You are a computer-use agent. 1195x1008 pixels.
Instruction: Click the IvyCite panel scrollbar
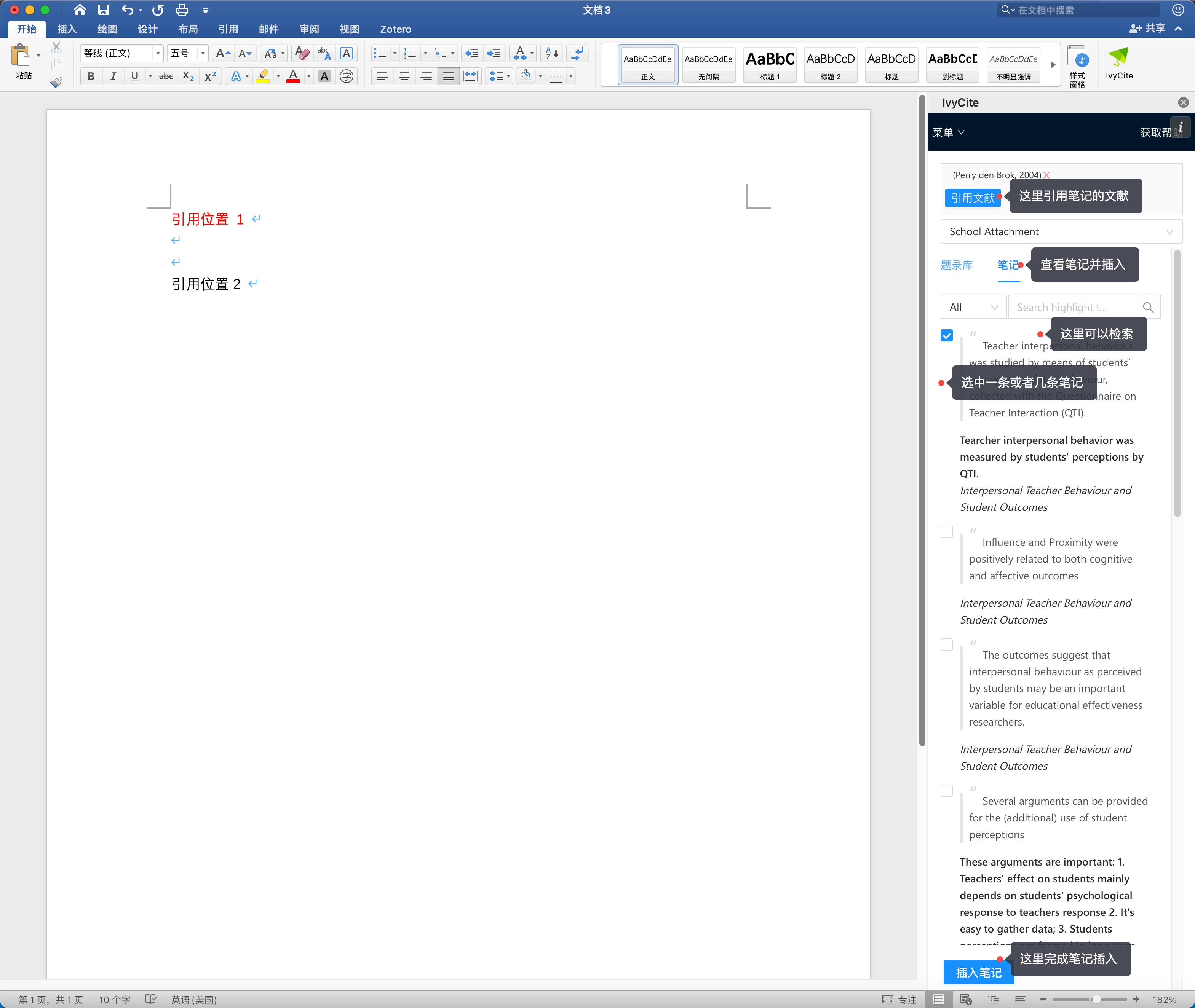tap(1177, 383)
